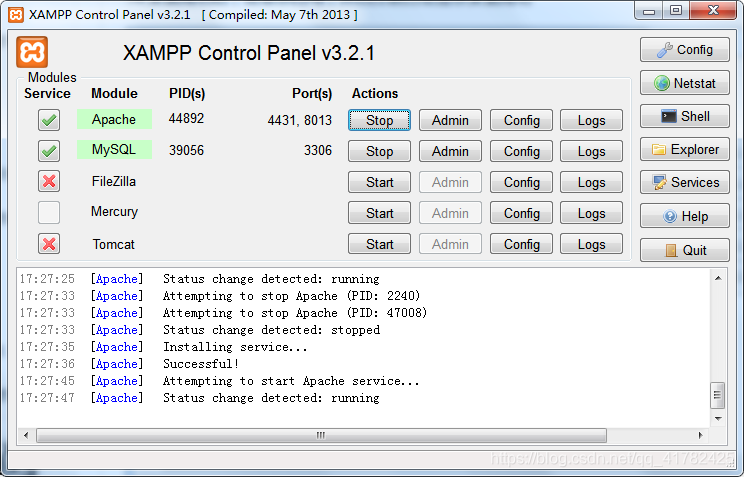The image size is (744, 477).
Task: Click the Tomcat Admin button
Action: point(450,244)
